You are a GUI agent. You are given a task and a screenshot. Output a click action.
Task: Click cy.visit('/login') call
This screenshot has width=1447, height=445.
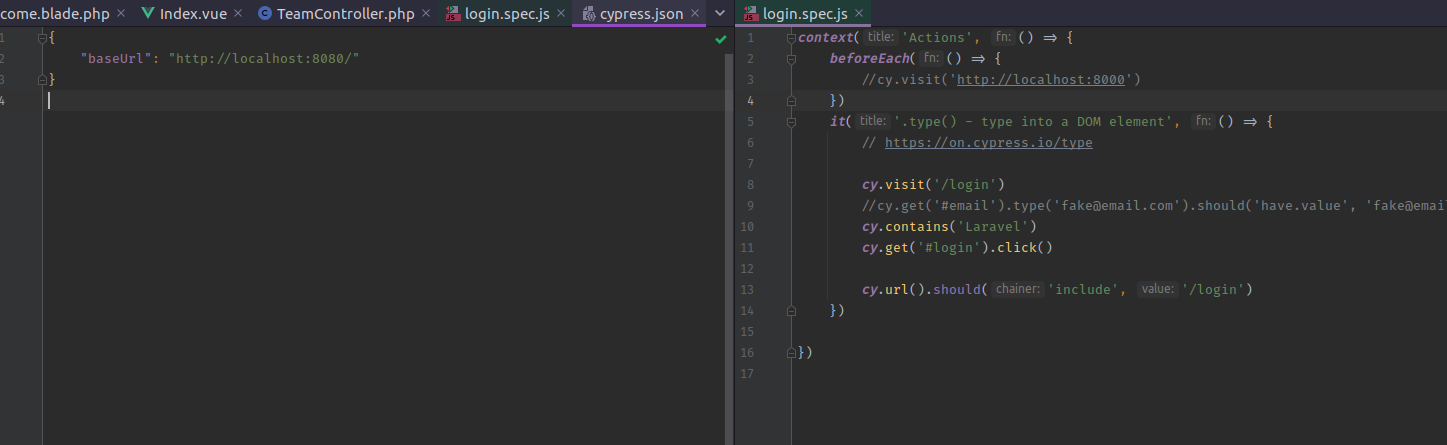pyautogui.click(x=933, y=185)
